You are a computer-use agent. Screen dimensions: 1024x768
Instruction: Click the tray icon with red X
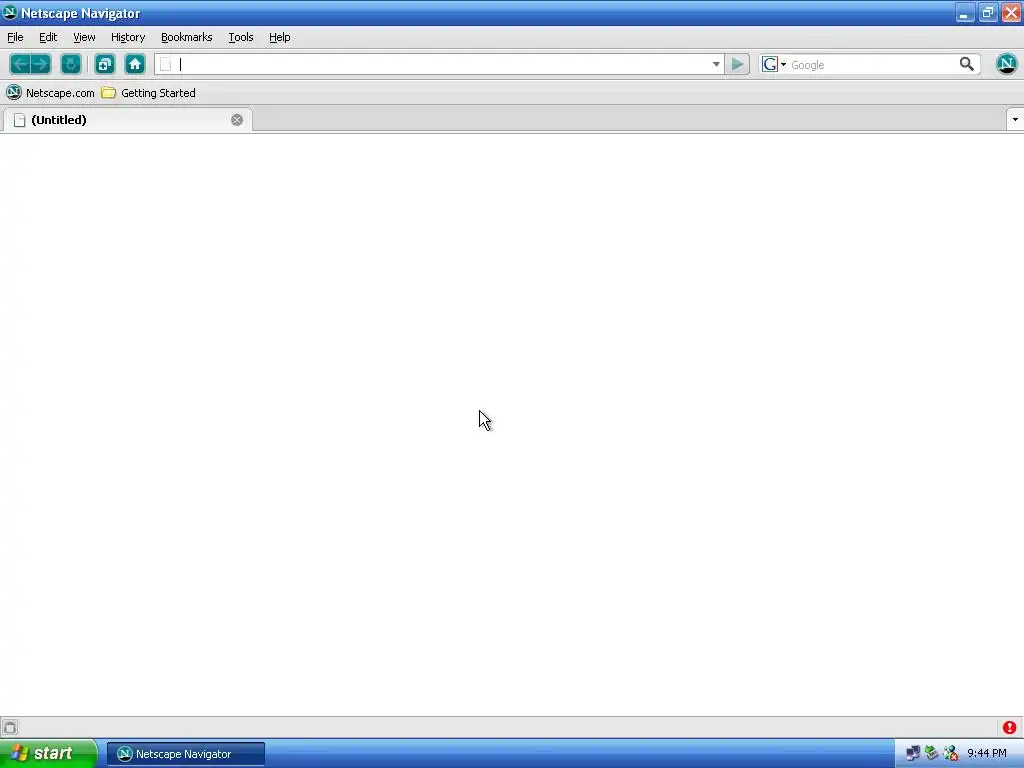[x=950, y=753]
